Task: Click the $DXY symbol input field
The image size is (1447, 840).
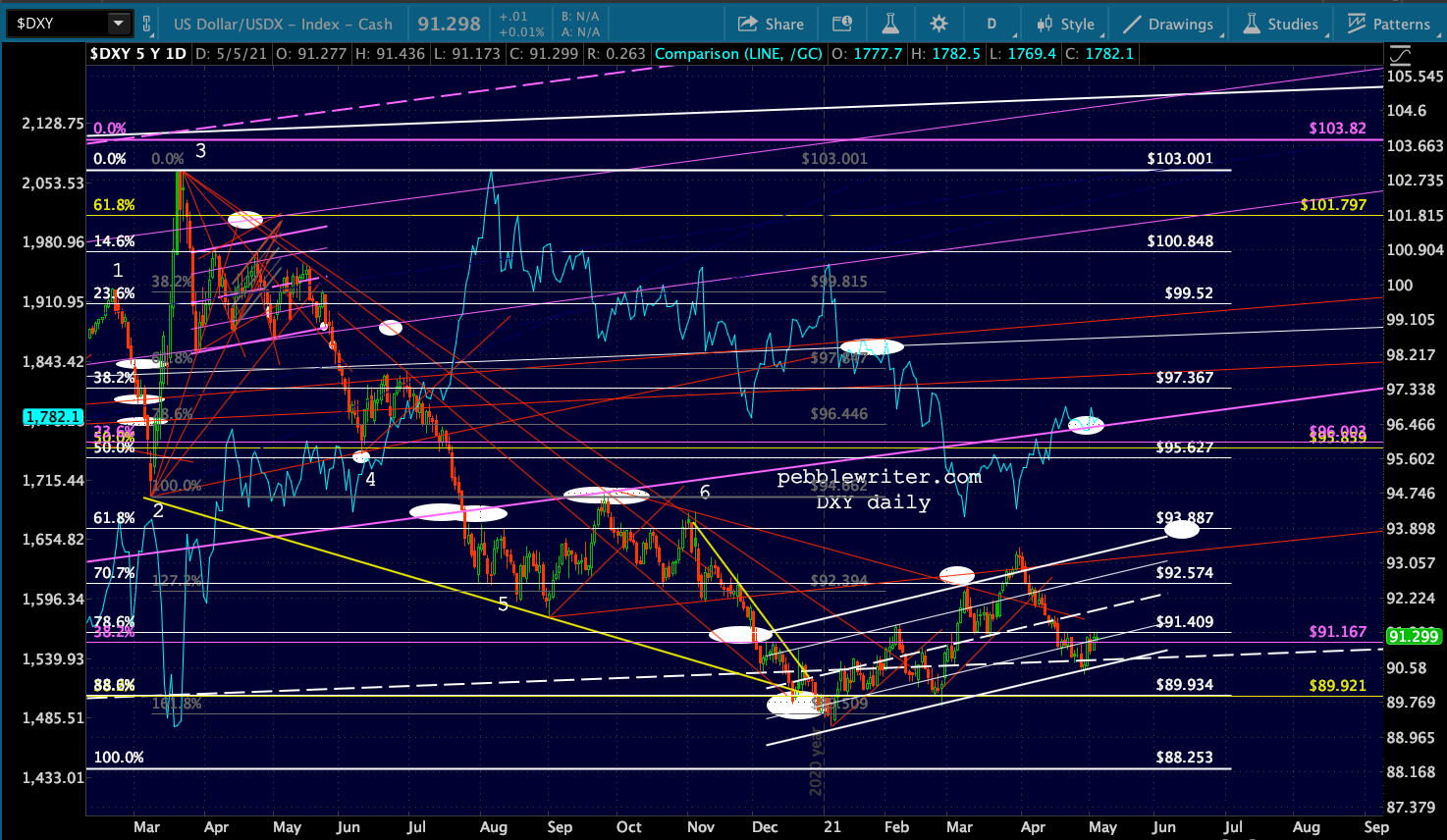Action: click(x=57, y=23)
